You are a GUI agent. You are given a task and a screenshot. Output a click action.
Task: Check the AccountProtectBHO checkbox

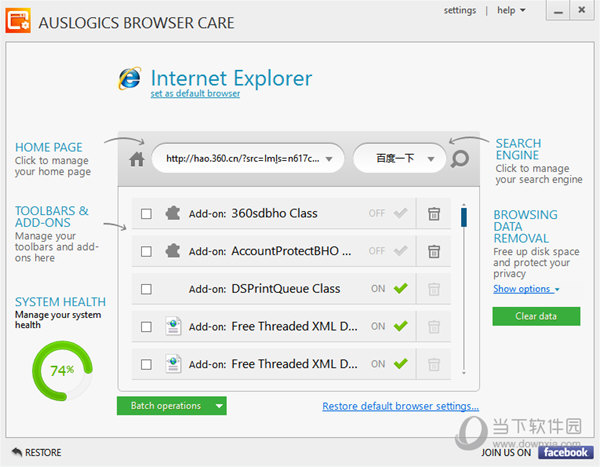click(146, 251)
